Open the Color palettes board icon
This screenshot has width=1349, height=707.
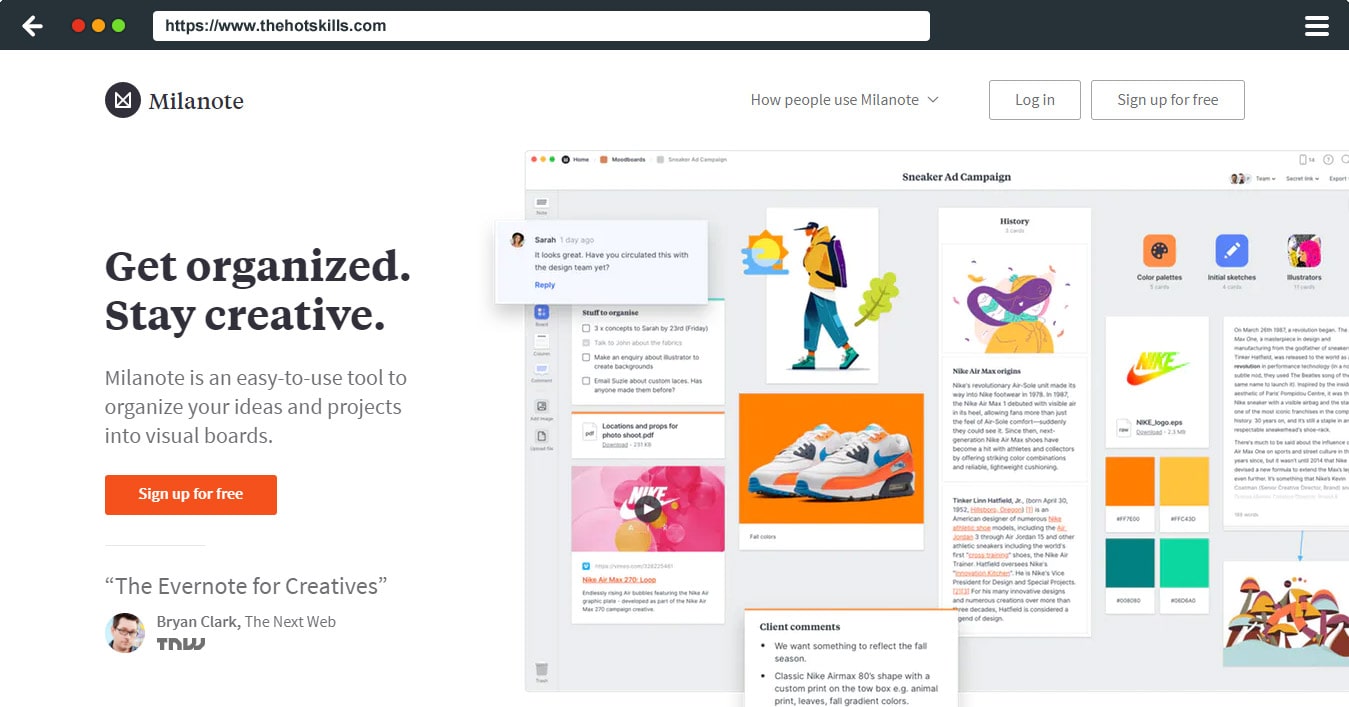pyautogui.click(x=1159, y=250)
